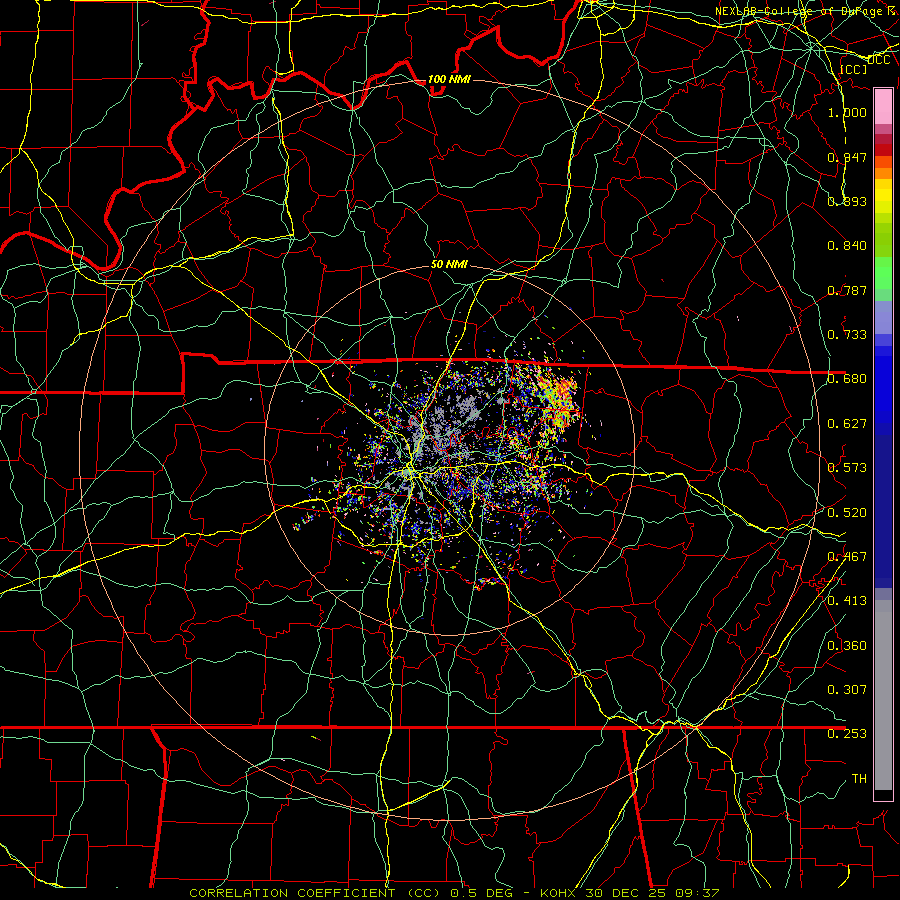Select the 0.360 legend value

tap(847, 646)
